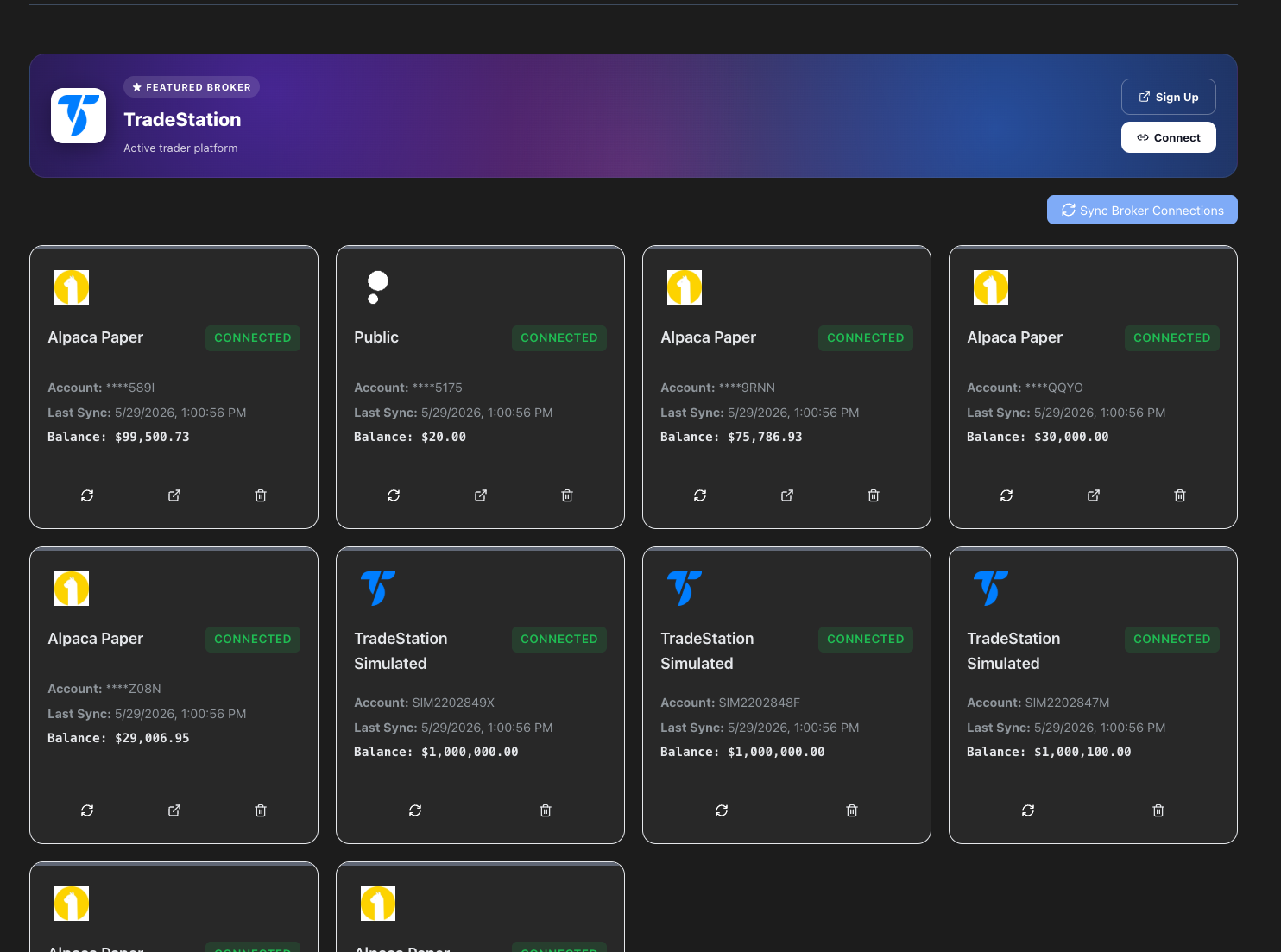Refresh Alpaca Paper account ending Z08N
Viewport: 1281px width, 952px height.
click(x=87, y=810)
